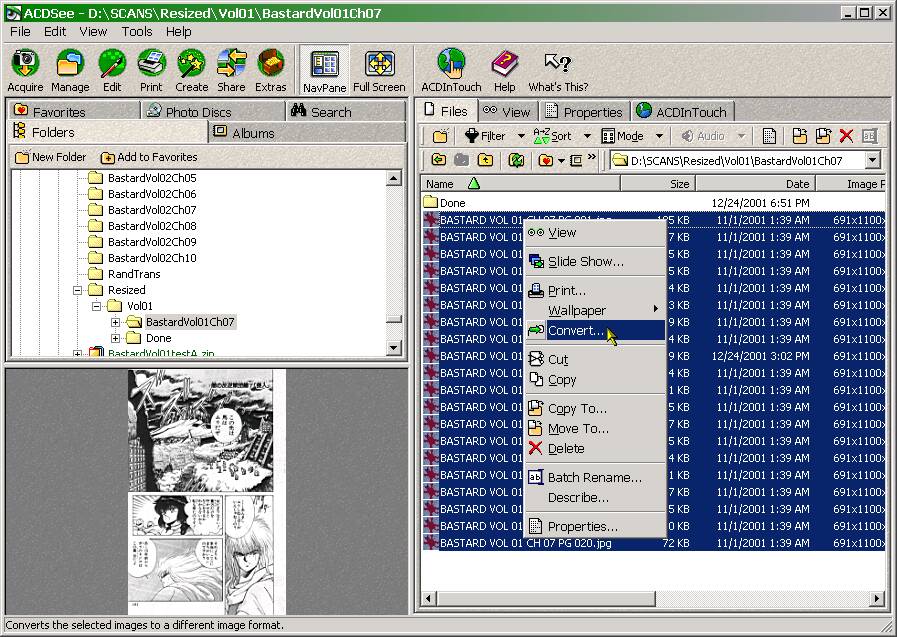Open the Filter dropdown arrow
This screenshot has height=637, width=897.
click(x=521, y=136)
